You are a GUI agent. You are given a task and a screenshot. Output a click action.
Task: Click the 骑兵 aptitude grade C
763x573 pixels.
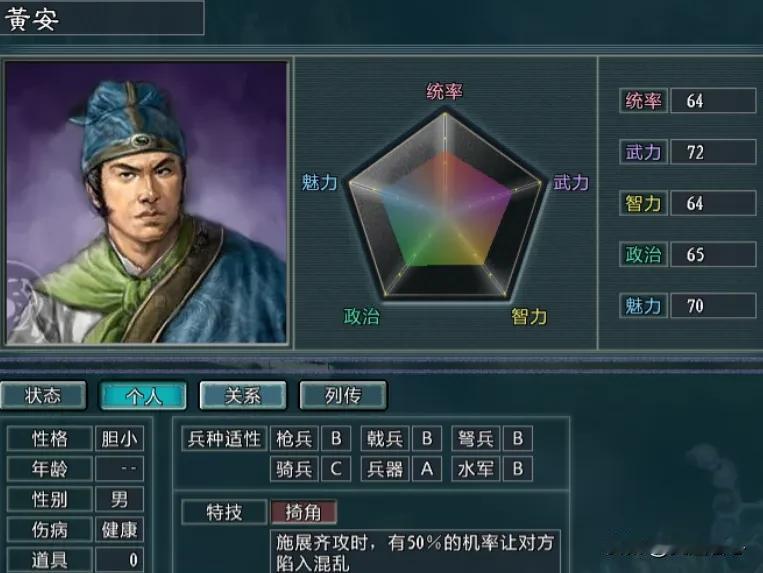click(x=336, y=469)
